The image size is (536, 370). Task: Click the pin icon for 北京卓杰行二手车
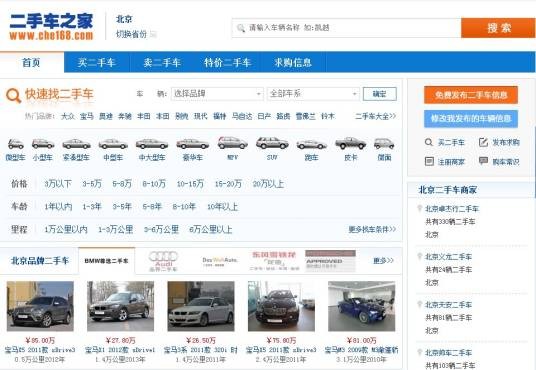pos(419,209)
